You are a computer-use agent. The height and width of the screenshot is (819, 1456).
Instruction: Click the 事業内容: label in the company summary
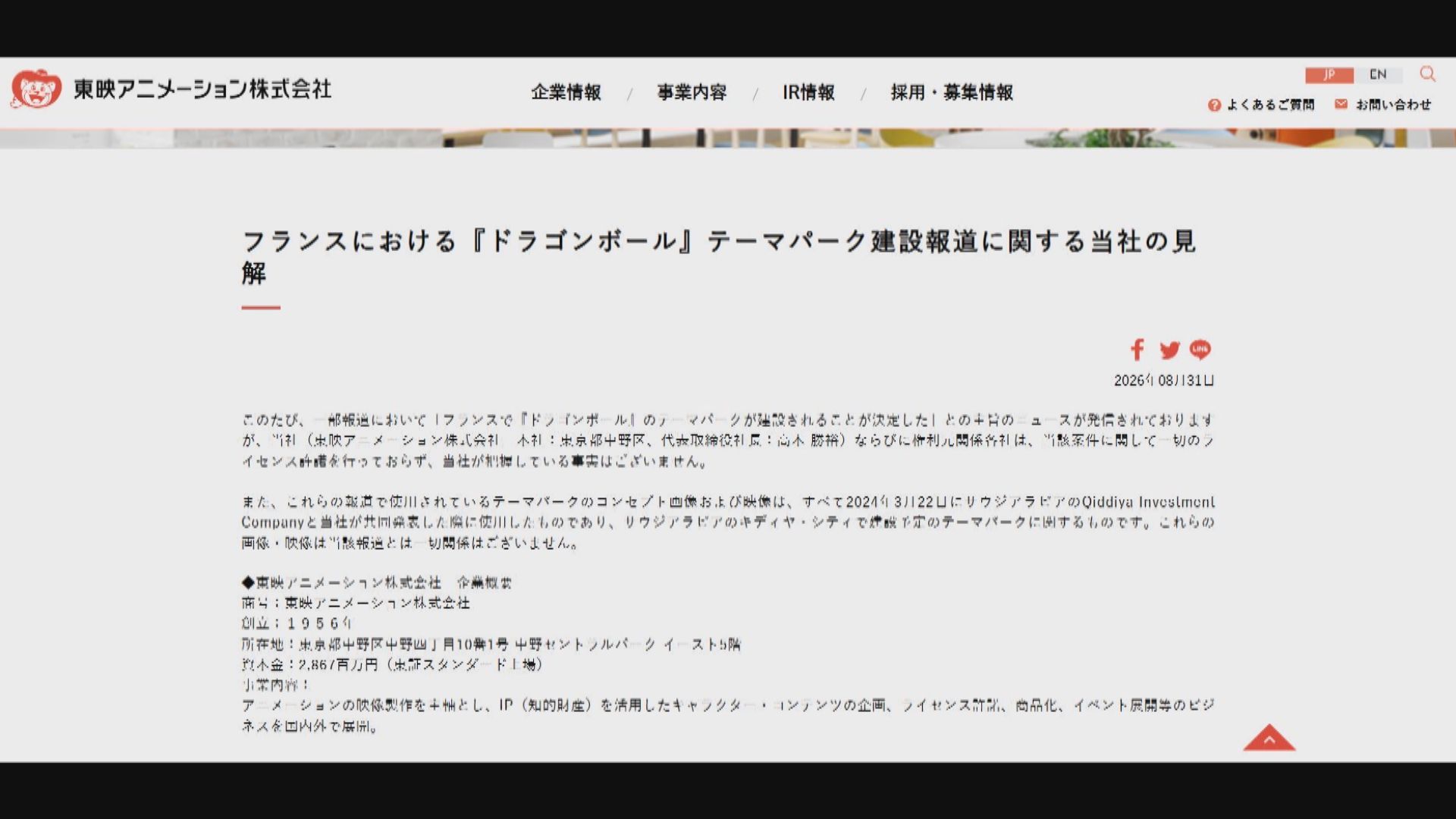[276, 685]
